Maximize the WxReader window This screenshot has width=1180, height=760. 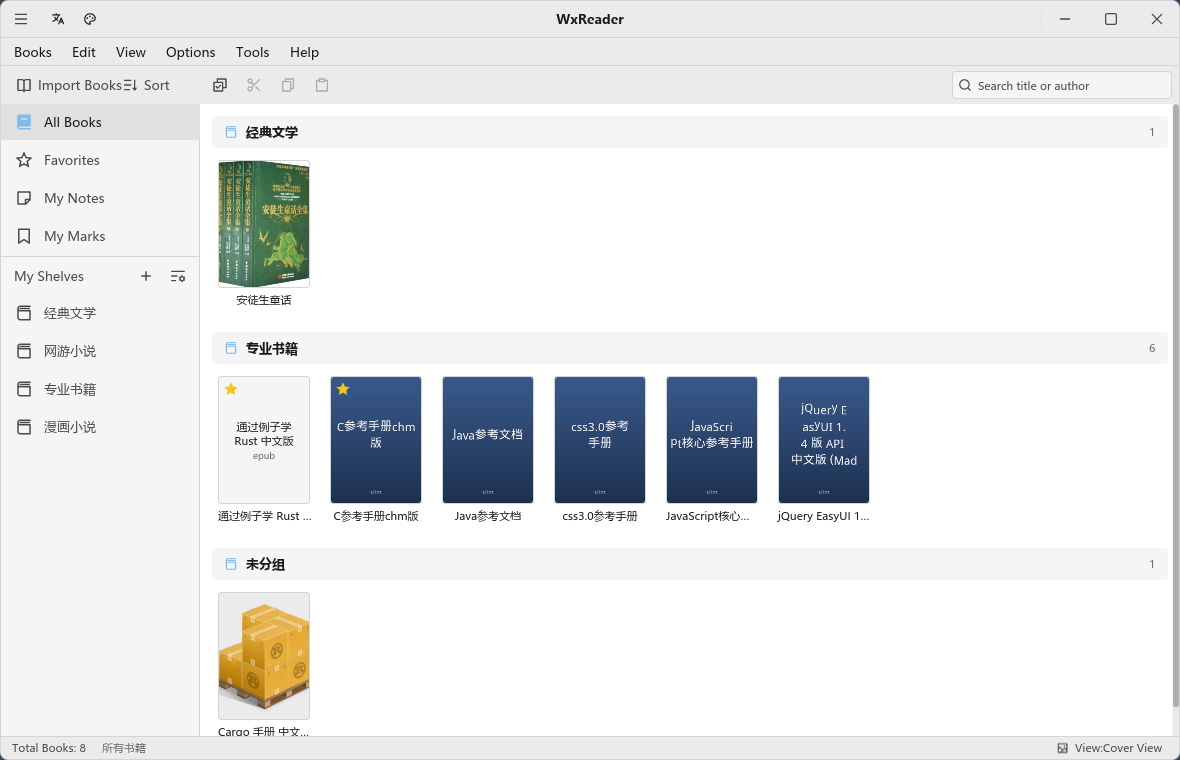(x=1111, y=19)
